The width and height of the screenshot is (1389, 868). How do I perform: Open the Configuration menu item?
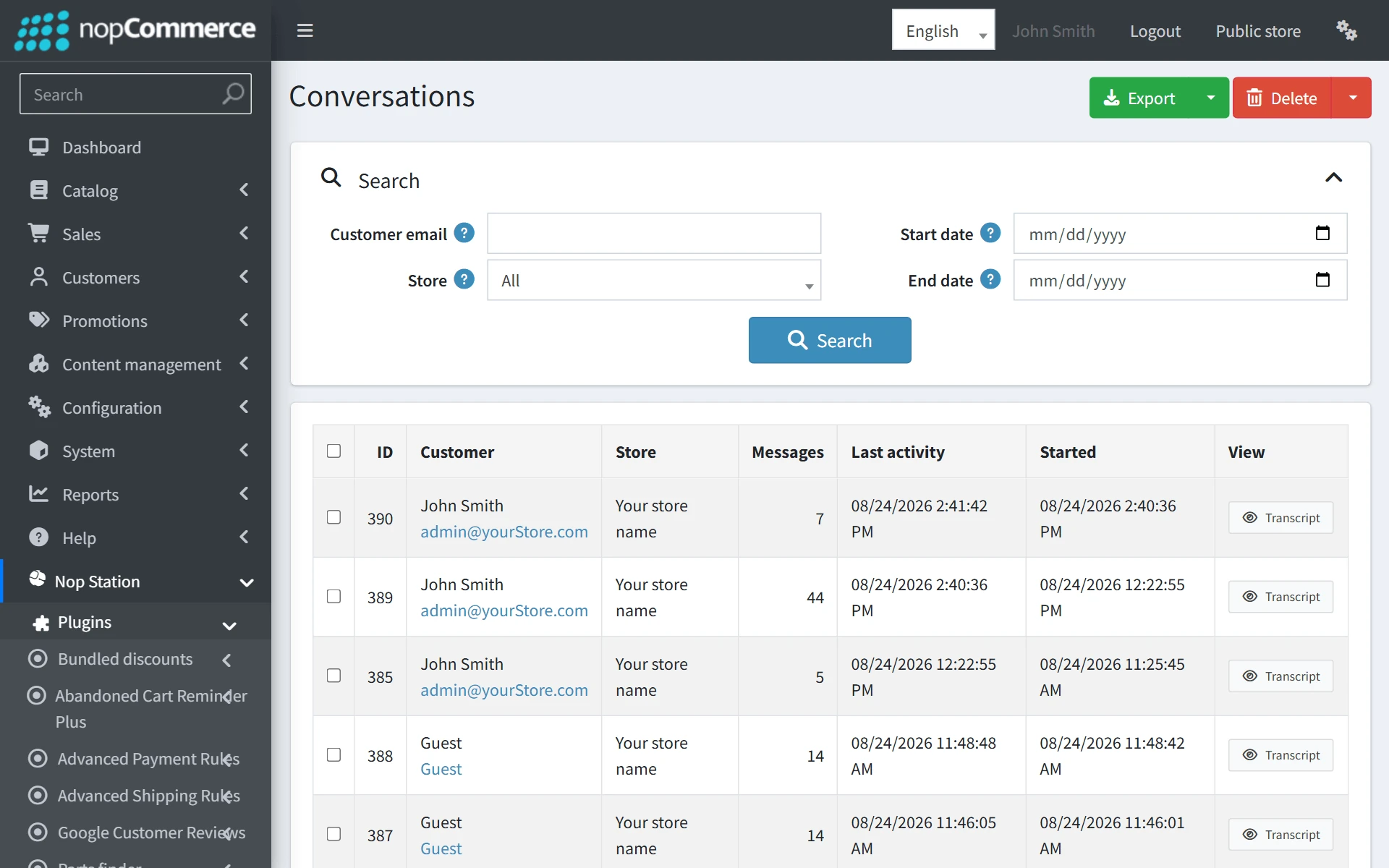(135, 407)
